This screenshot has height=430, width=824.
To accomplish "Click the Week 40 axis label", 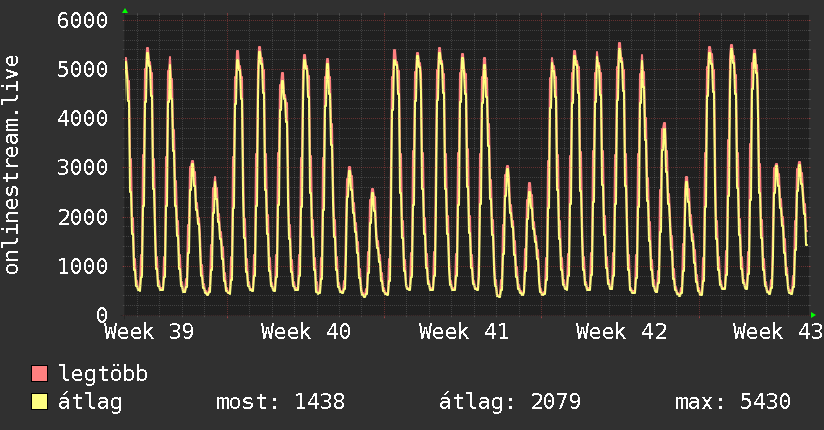I will (306, 332).
